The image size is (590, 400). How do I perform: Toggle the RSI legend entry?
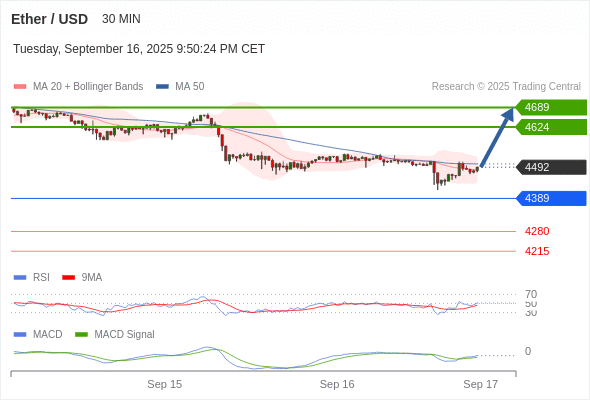point(32,277)
